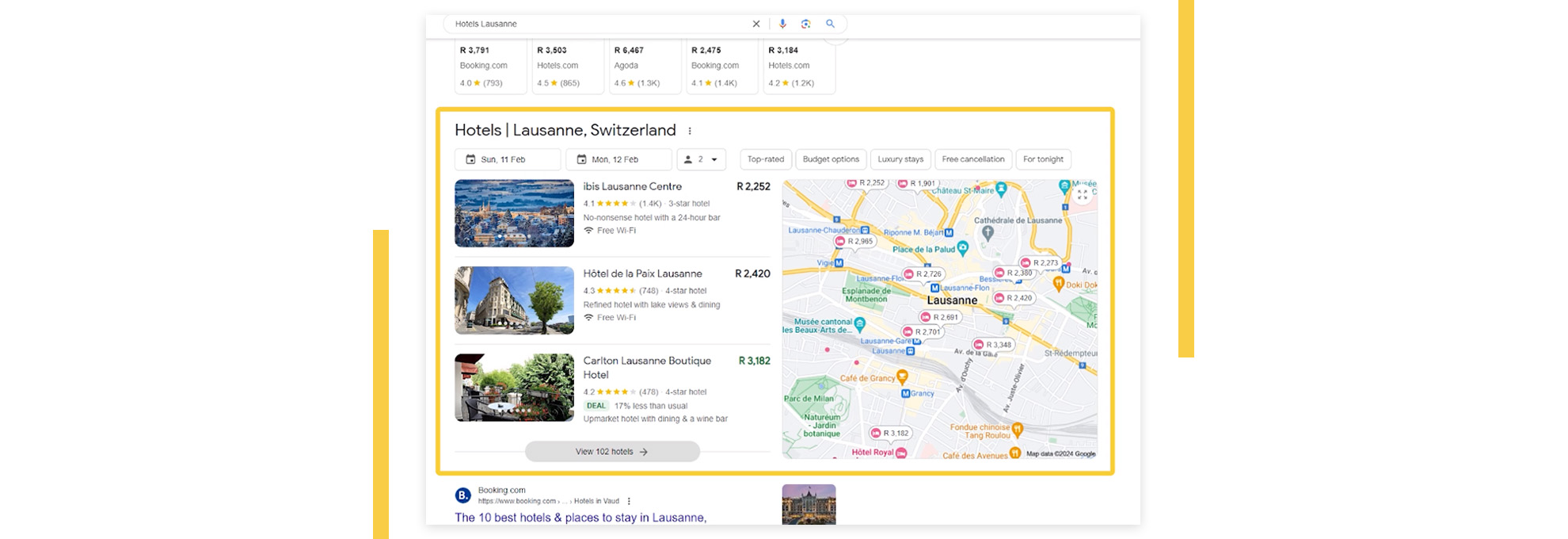Click the R 3,182 Carlton deal price
The height and width of the screenshot is (539, 1568).
tap(754, 361)
